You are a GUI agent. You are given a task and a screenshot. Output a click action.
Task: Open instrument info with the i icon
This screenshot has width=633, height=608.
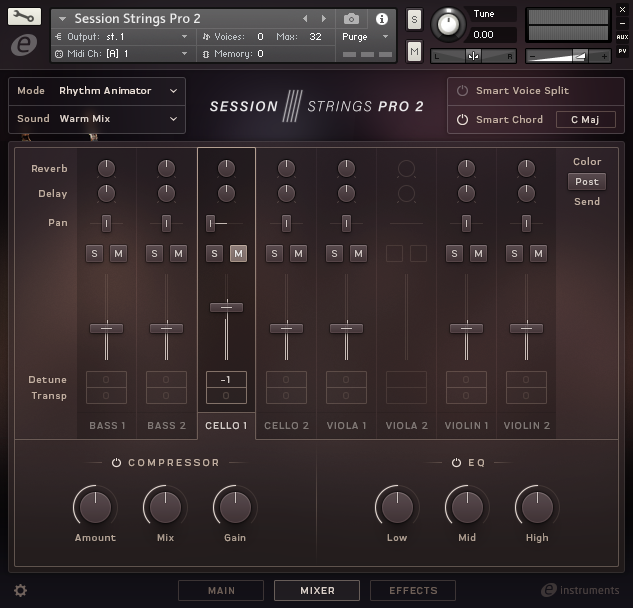(381, 19)
